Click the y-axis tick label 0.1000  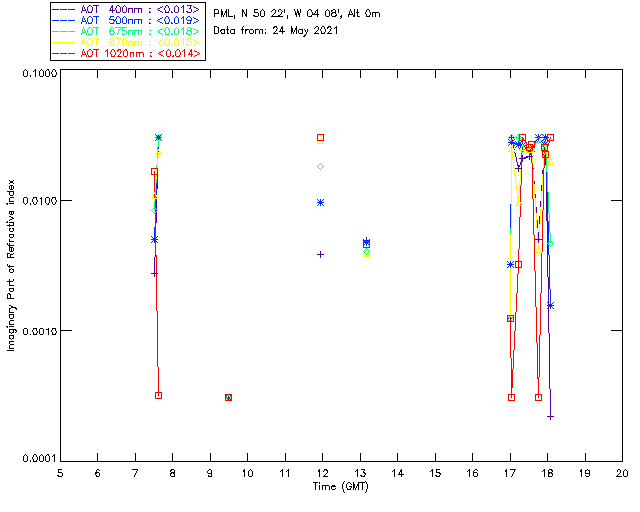tap(39, 73)
